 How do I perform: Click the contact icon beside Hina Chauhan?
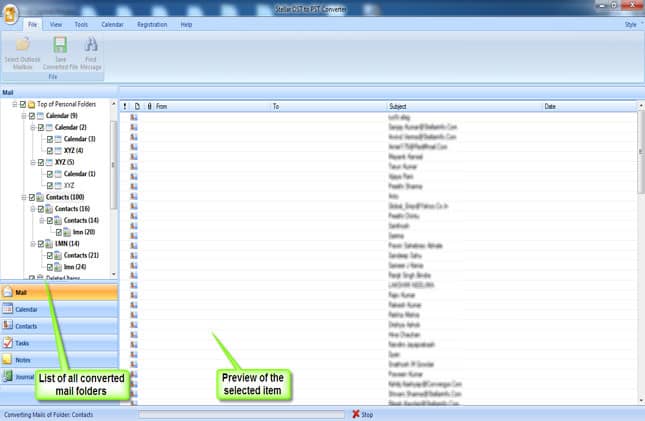[x=134, y=335]
